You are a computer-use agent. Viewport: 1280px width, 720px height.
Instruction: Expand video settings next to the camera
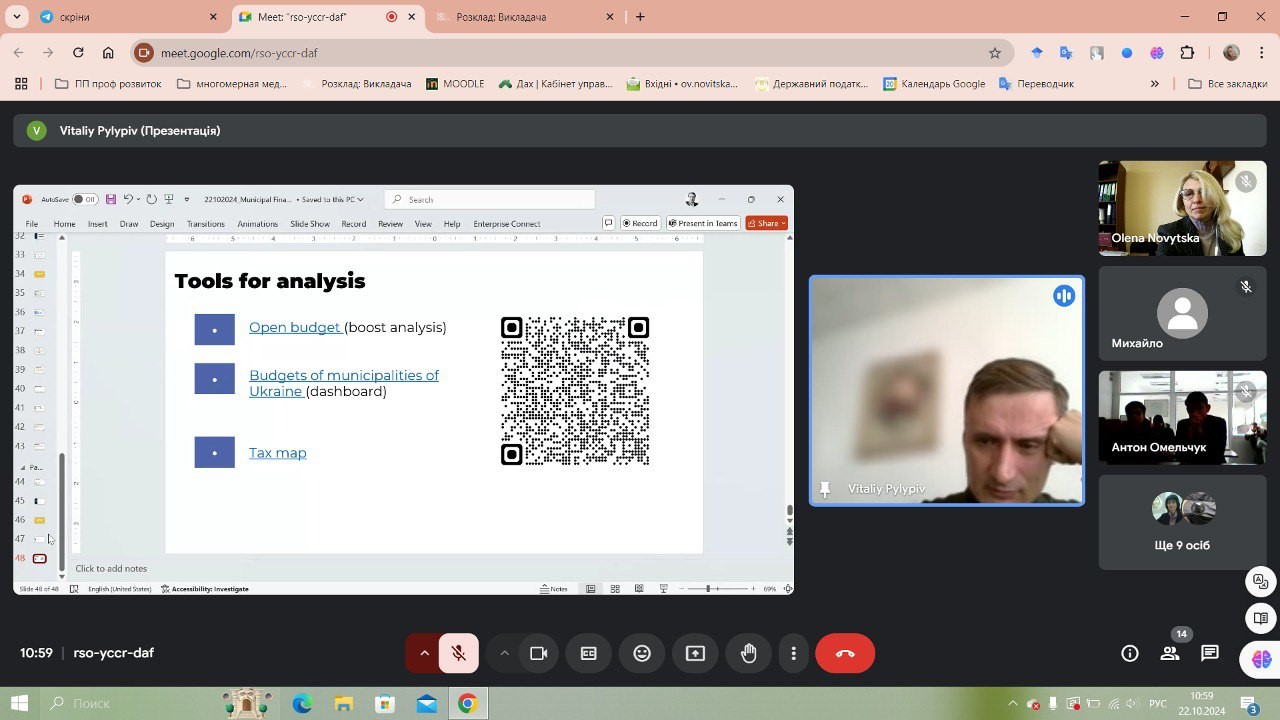[505, 653]
